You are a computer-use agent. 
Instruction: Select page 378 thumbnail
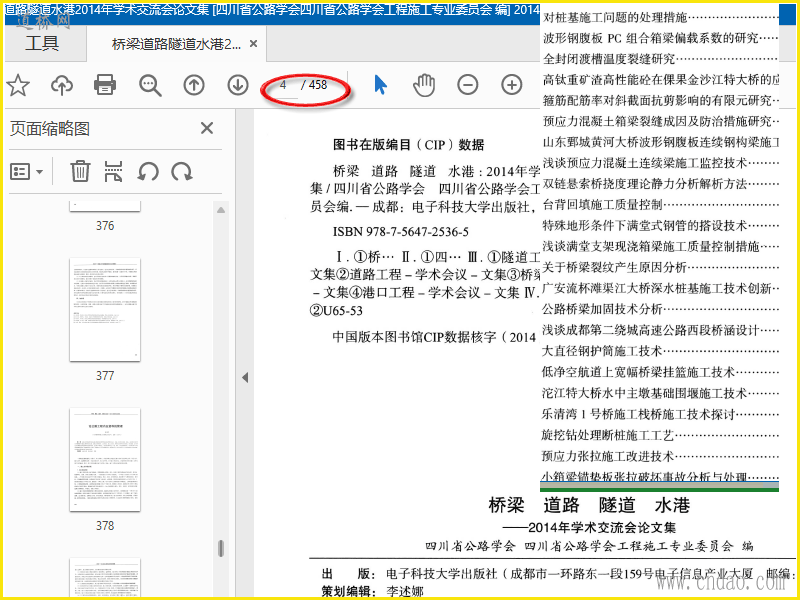105,460
